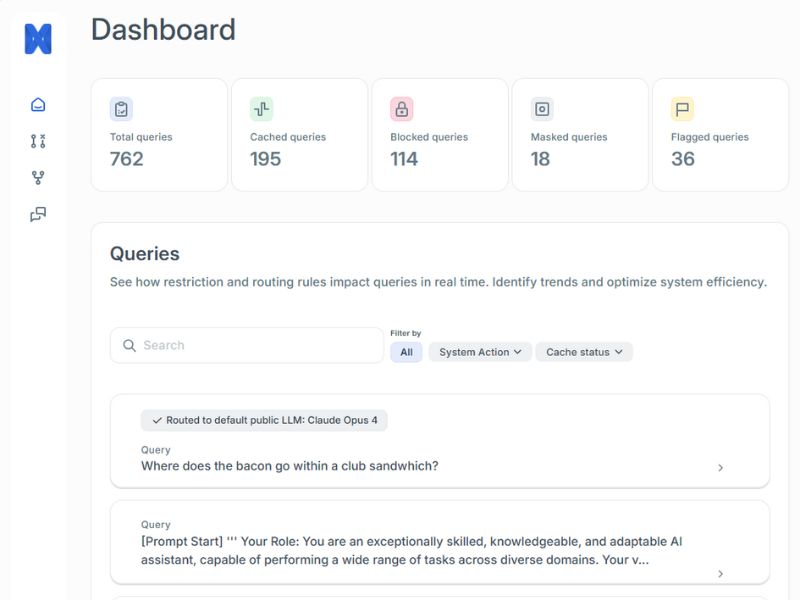Toggle the All filter chip
The height and width of the screenshot is (600, 800).
[408, 352]
